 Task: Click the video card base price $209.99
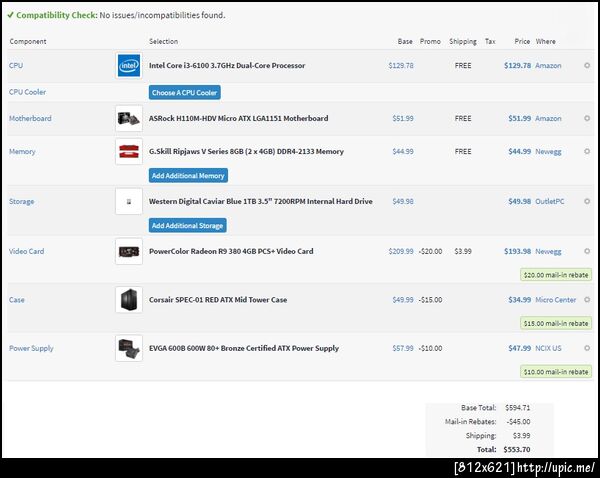(x=401, y=251)
